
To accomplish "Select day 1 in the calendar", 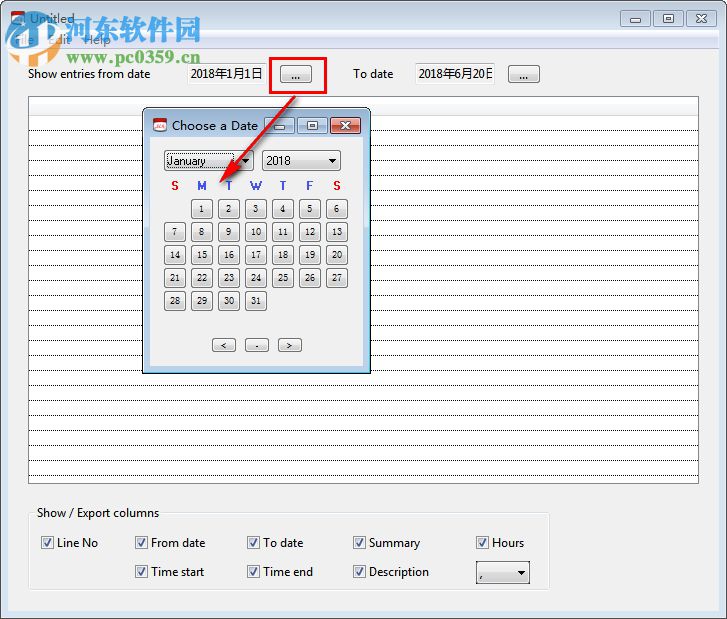I will pyautogui.click(x=202, y=209).
